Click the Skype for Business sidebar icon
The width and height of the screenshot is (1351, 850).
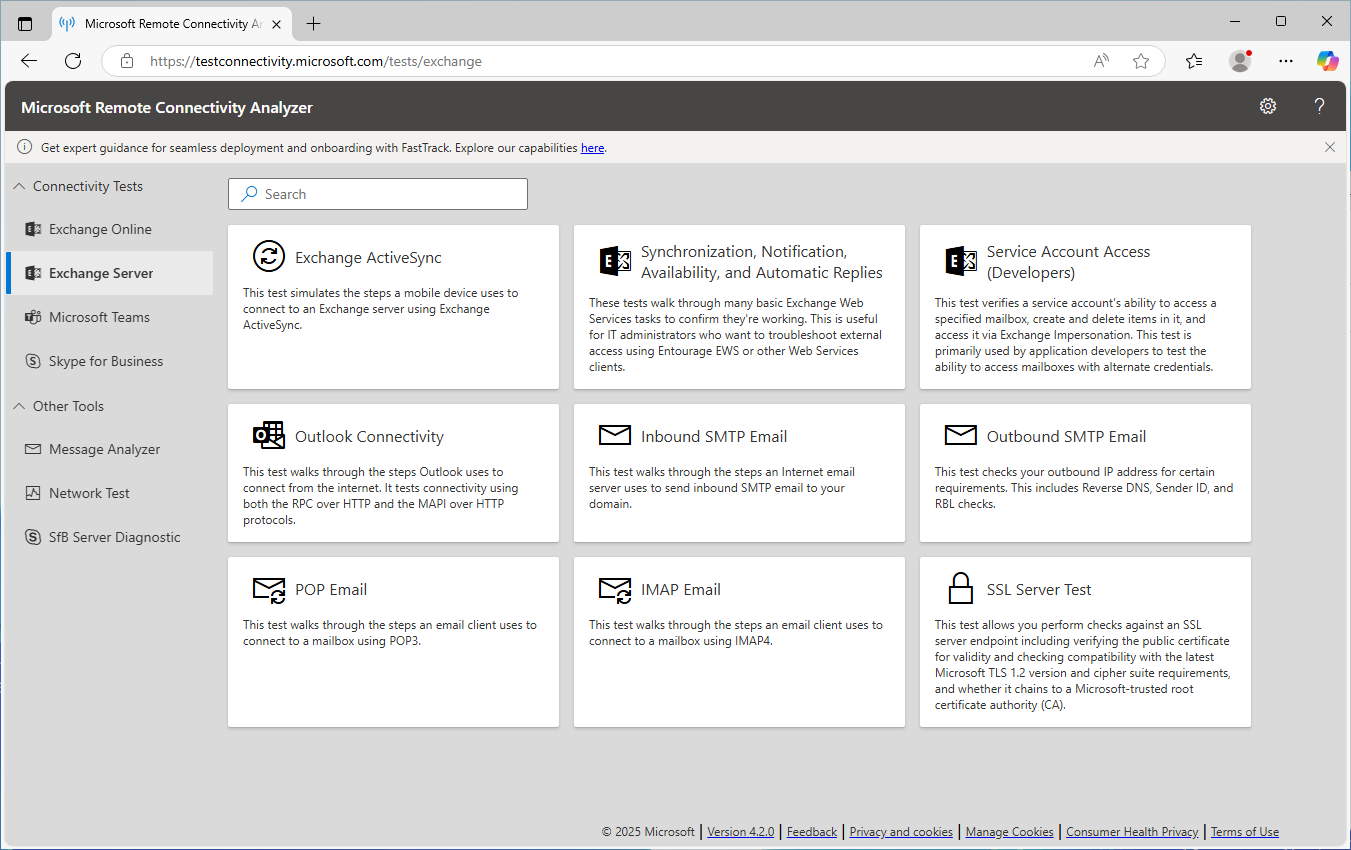coord(33,361)
